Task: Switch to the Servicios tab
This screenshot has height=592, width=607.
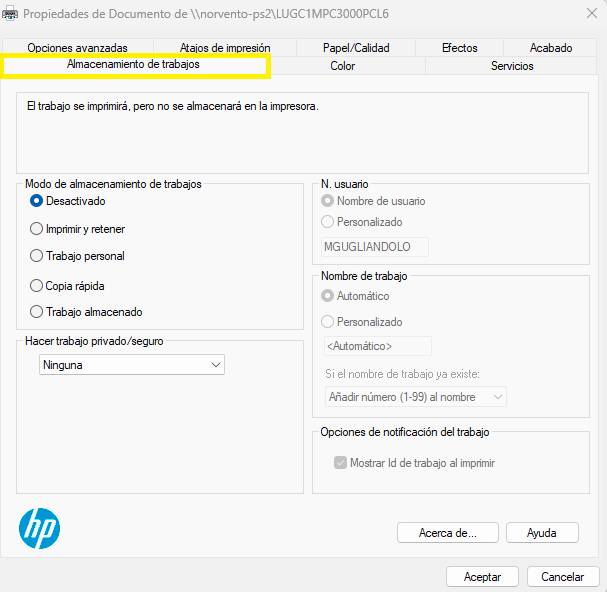Action: (512, 66)
